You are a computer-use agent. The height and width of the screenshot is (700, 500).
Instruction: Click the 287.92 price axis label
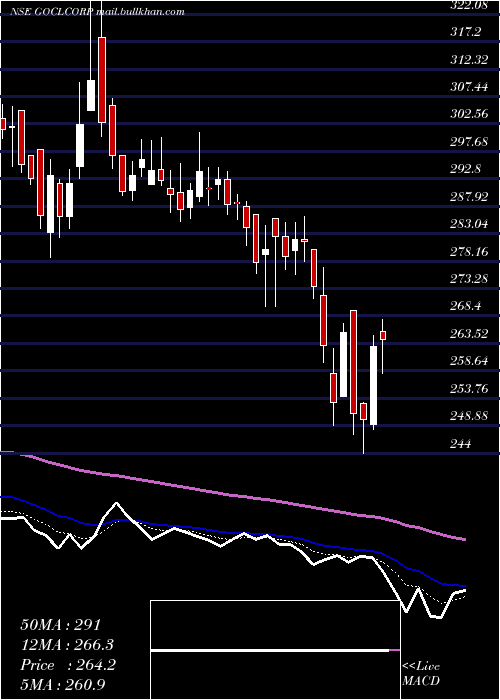[x=469, y=196]
